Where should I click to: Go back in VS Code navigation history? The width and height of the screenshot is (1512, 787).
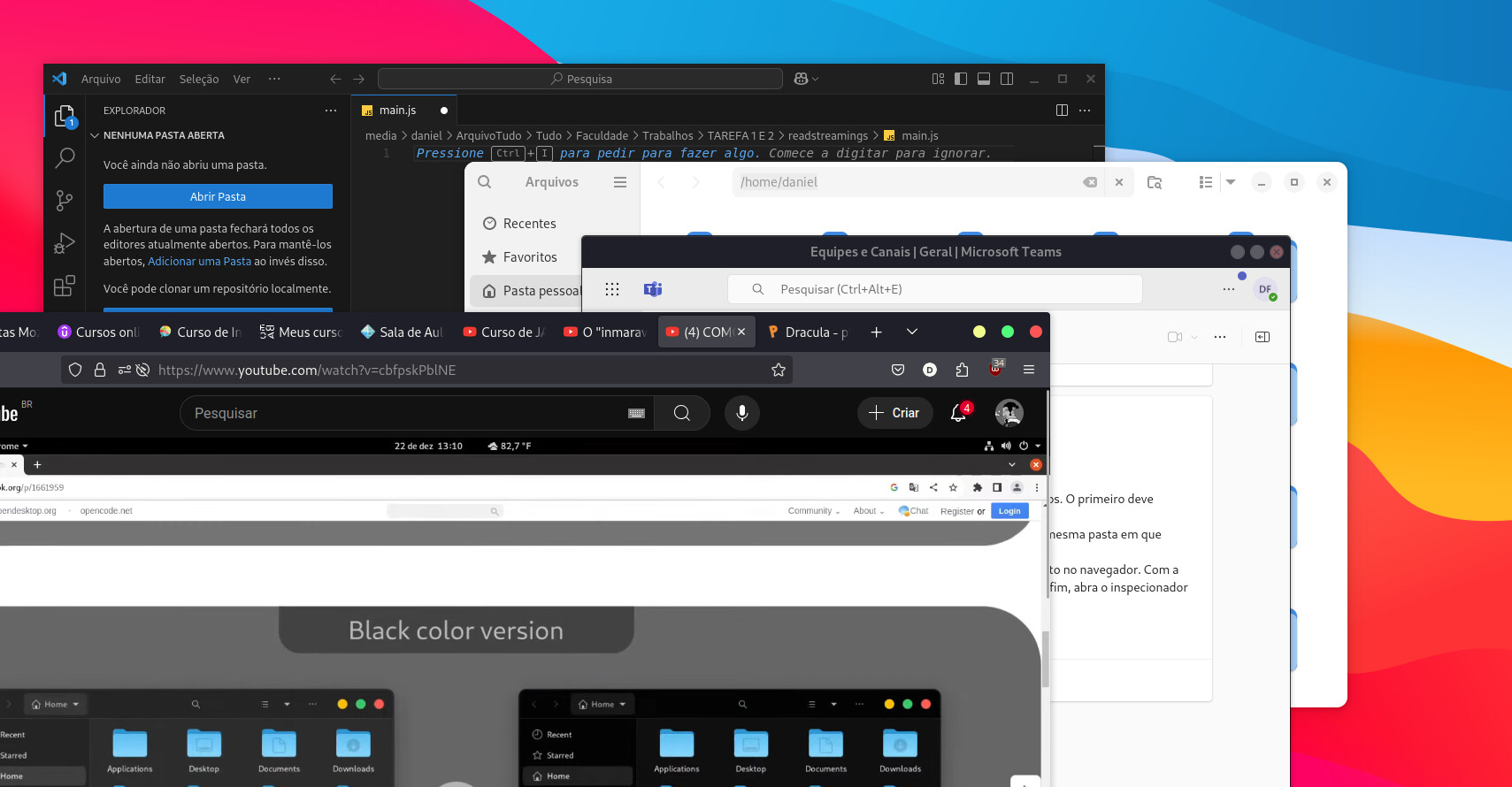point(335,79)
